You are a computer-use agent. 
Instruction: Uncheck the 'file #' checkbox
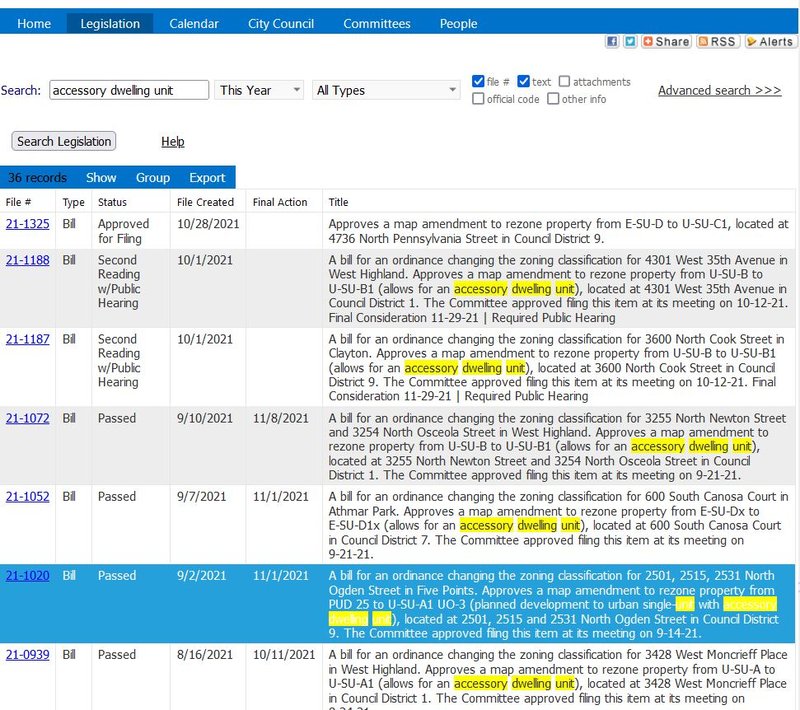(478, 81)
